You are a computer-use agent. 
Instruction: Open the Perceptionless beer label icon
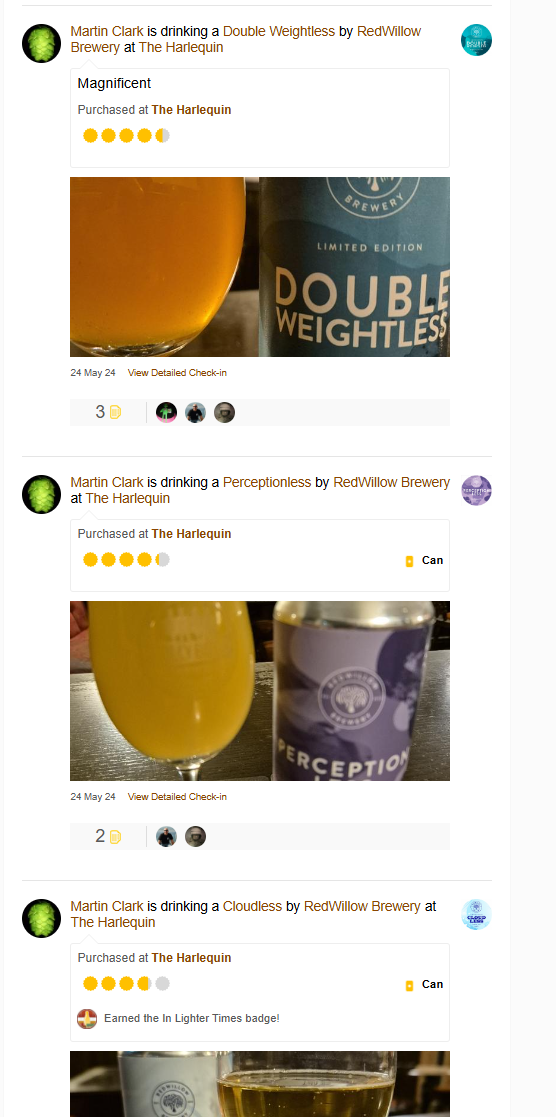coord(476,491)
